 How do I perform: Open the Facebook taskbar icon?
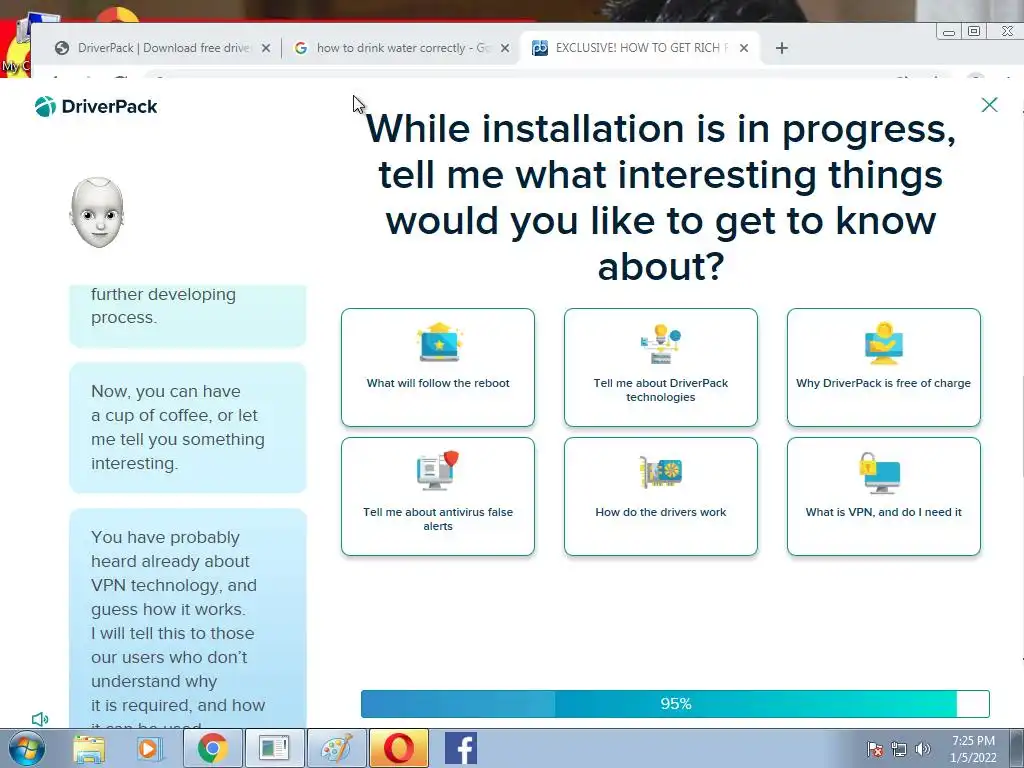461,748
